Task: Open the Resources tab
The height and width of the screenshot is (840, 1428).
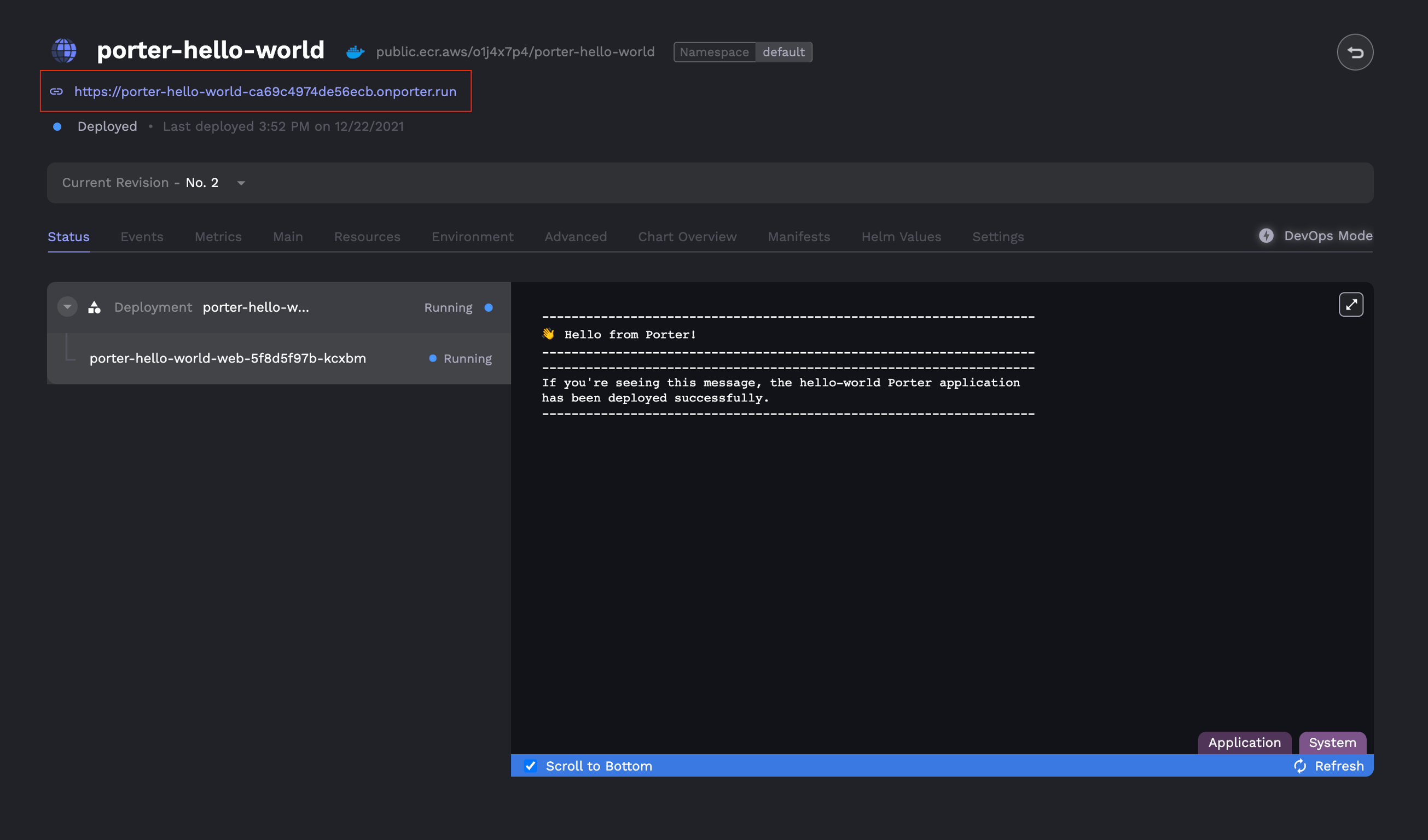Action: (367, 237)
